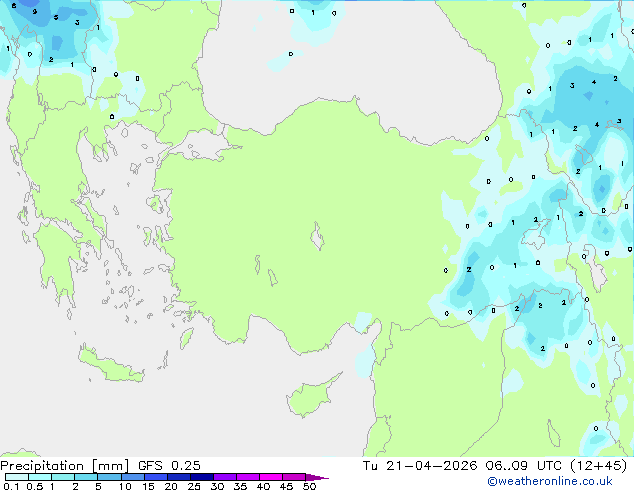Click the '0.25' model resolution text
This screenshot has width=634, height=490.
point(186,466)
